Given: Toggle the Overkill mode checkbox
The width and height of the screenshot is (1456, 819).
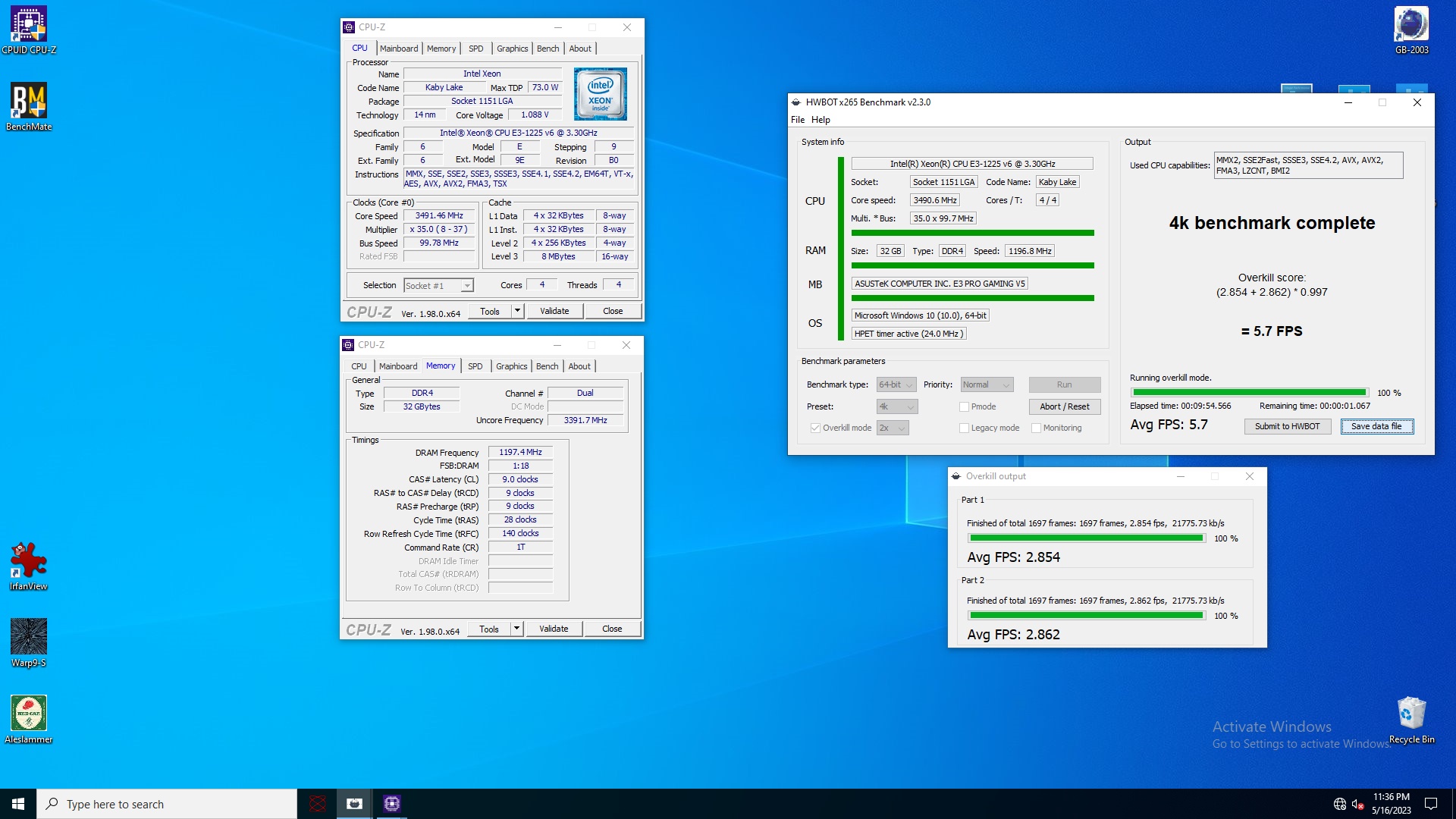Looking at the screenshot, I should (815, 428).
